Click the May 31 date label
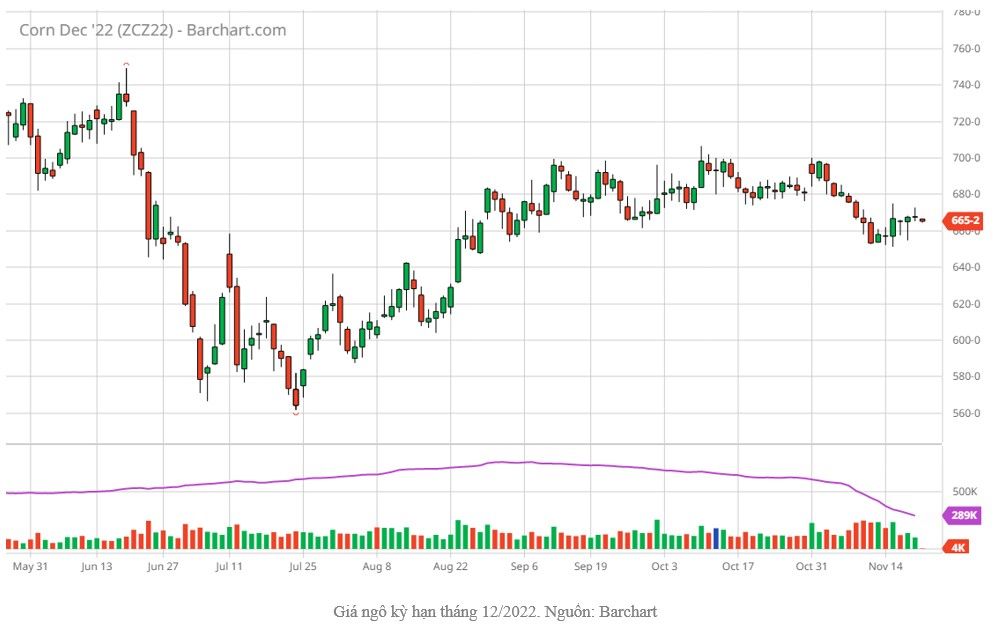Screen dimensions: 995x626 30,566
